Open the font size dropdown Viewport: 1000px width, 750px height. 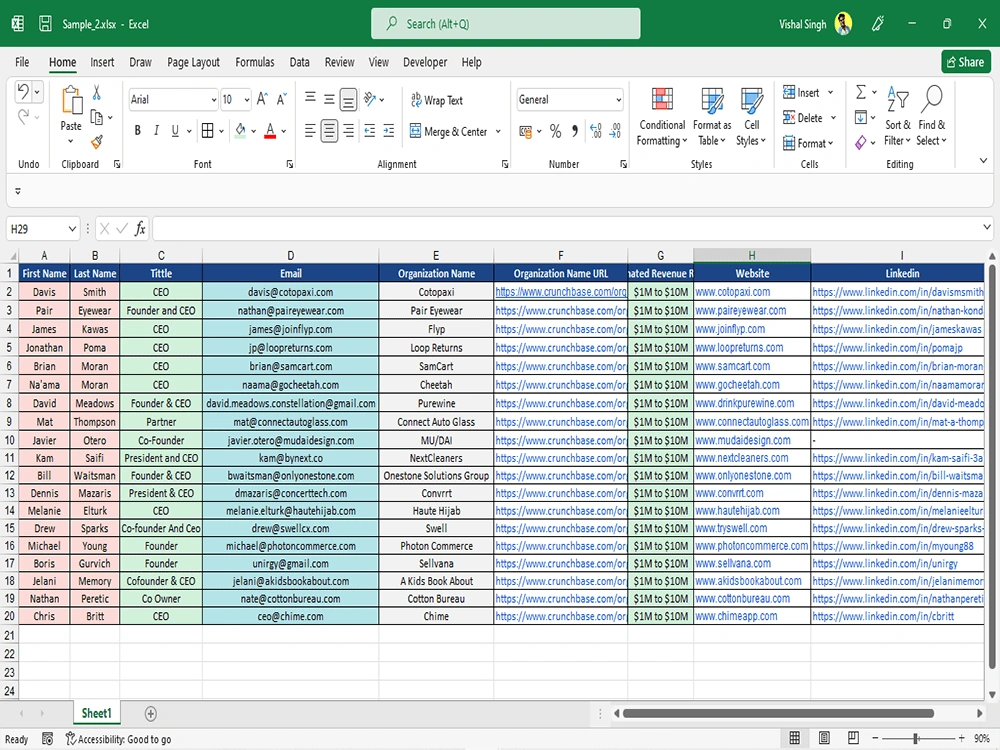[247, 100]
